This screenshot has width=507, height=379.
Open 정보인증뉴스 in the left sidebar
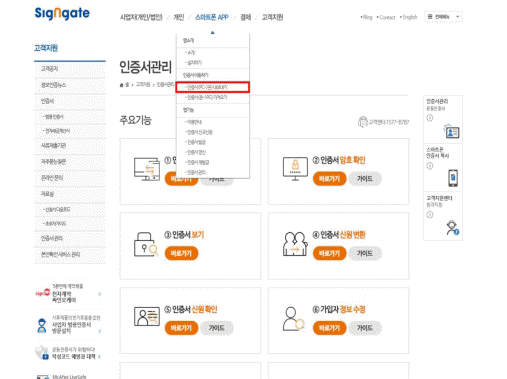point(70,85)
